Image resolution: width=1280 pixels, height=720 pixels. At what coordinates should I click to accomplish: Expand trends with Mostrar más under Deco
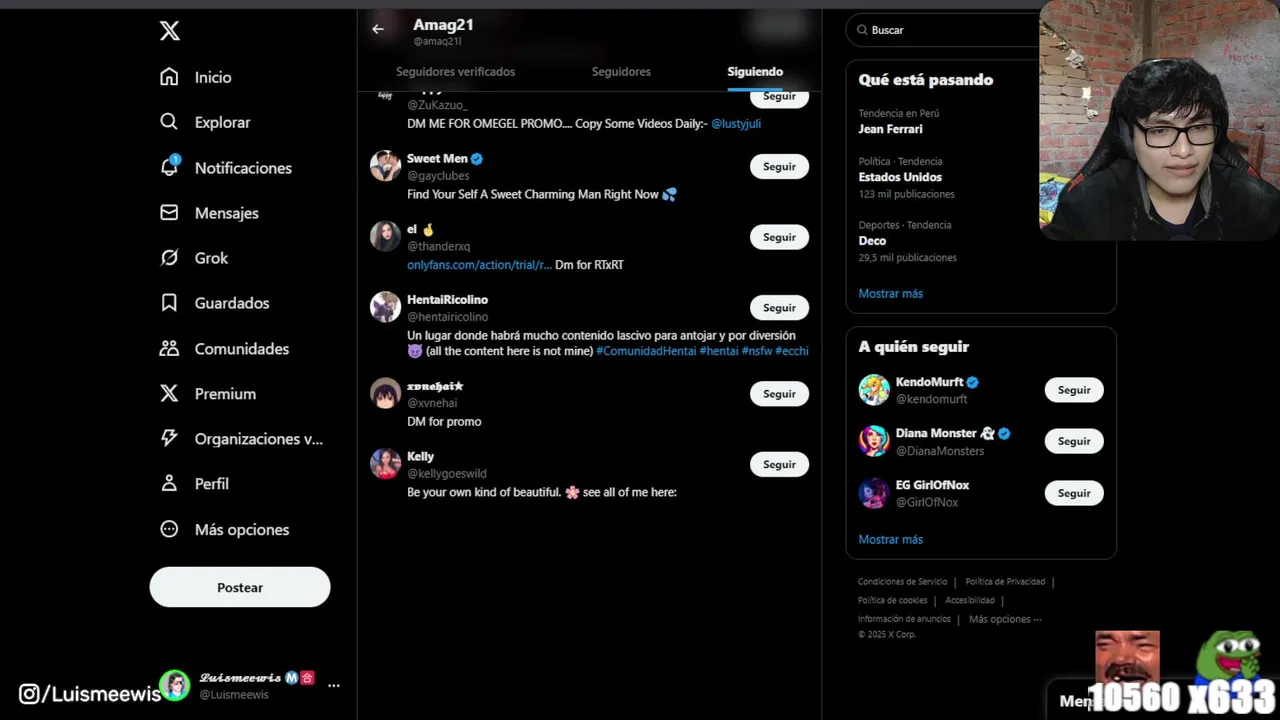point(890,293)
